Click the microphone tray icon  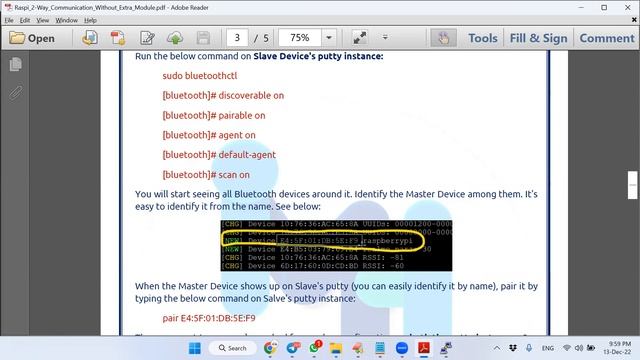pos(529,348)
